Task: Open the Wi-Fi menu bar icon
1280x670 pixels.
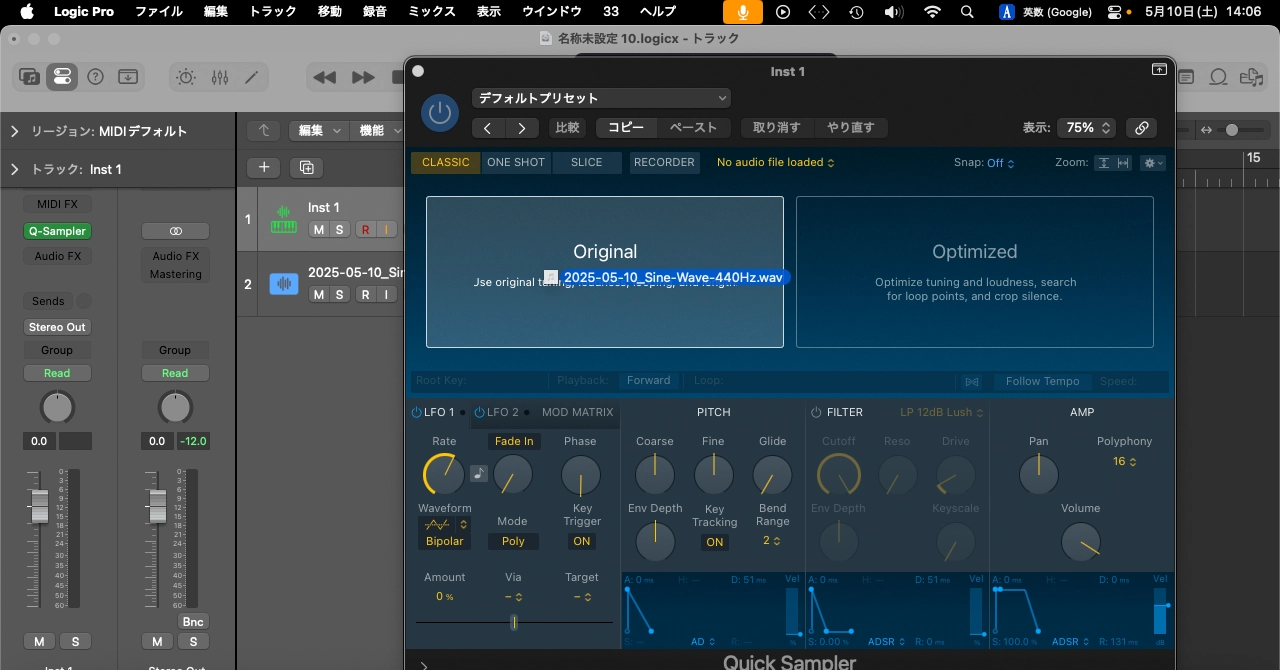Action: (x=932, y=12)
